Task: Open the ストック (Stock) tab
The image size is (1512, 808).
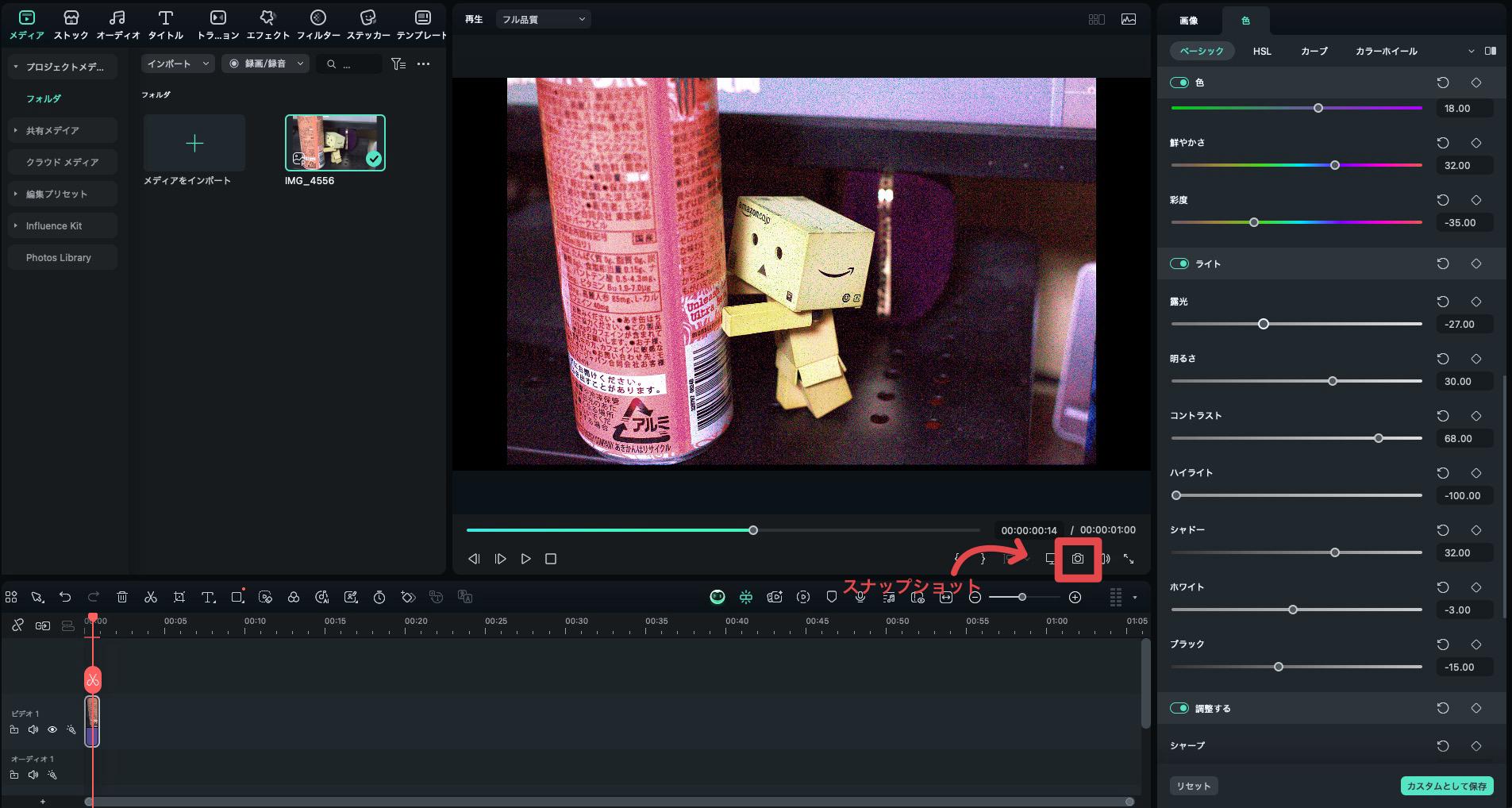Action: (71, 25)
